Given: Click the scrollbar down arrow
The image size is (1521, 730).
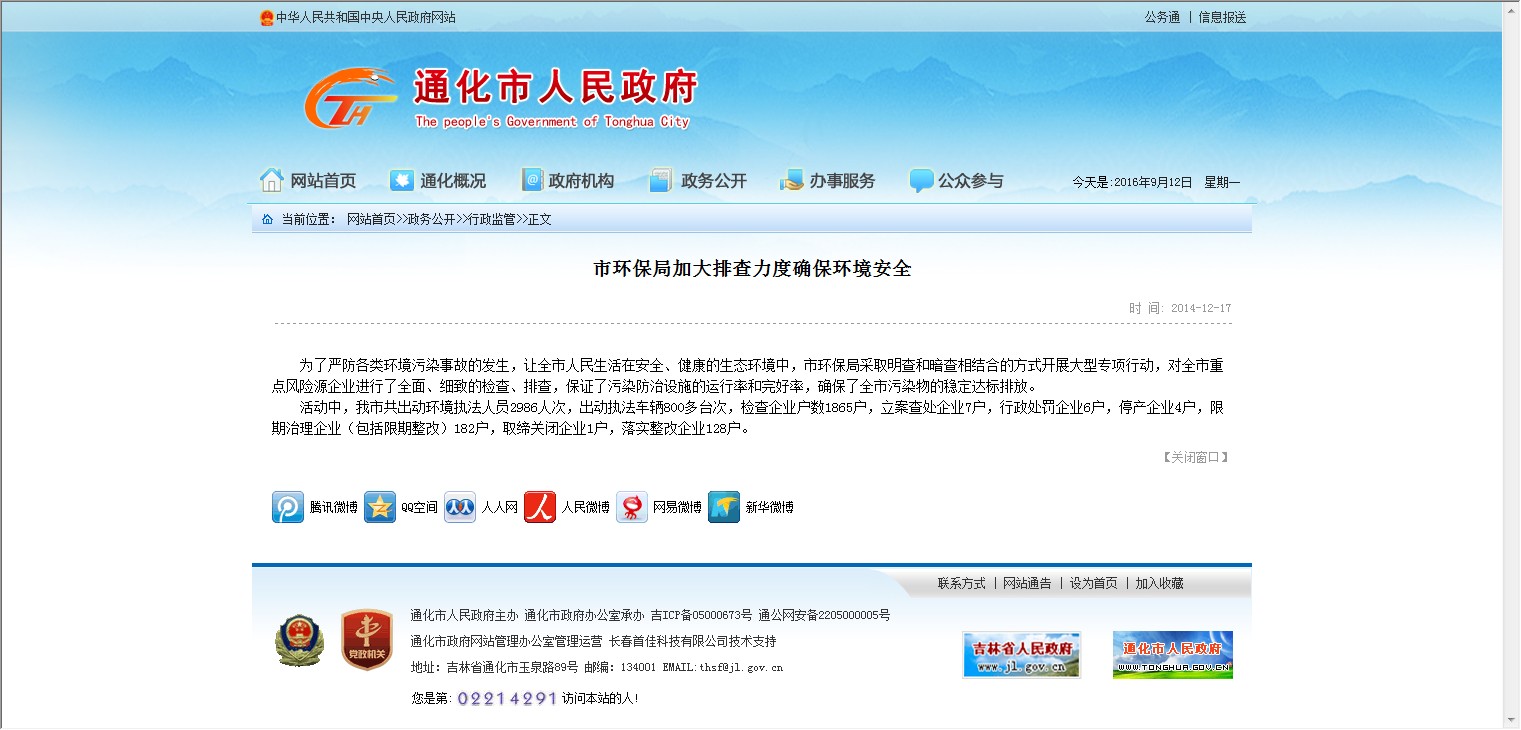Looking at the screenshot, I should point(1510,720).
